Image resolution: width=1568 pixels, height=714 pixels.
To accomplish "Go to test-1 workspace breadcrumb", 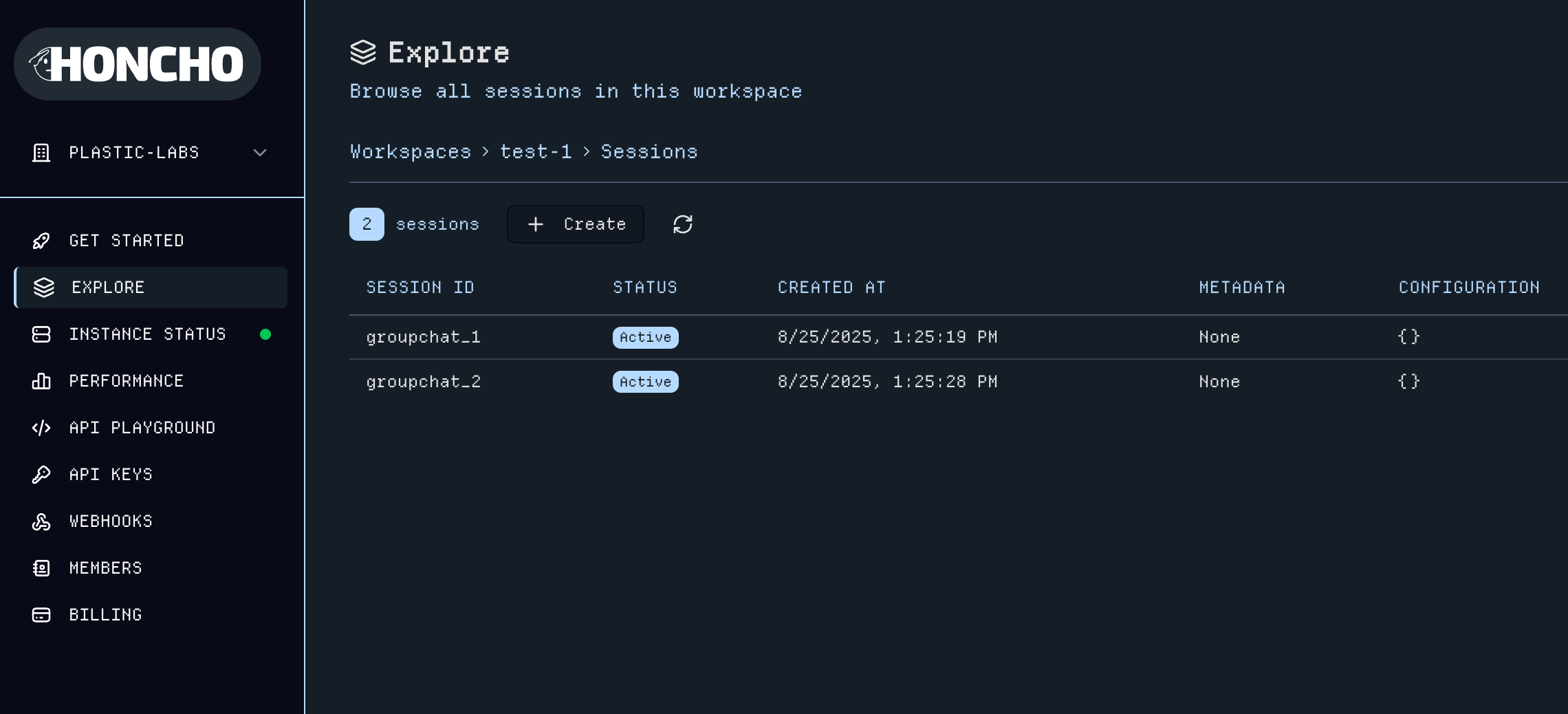I will pos(536,151).
